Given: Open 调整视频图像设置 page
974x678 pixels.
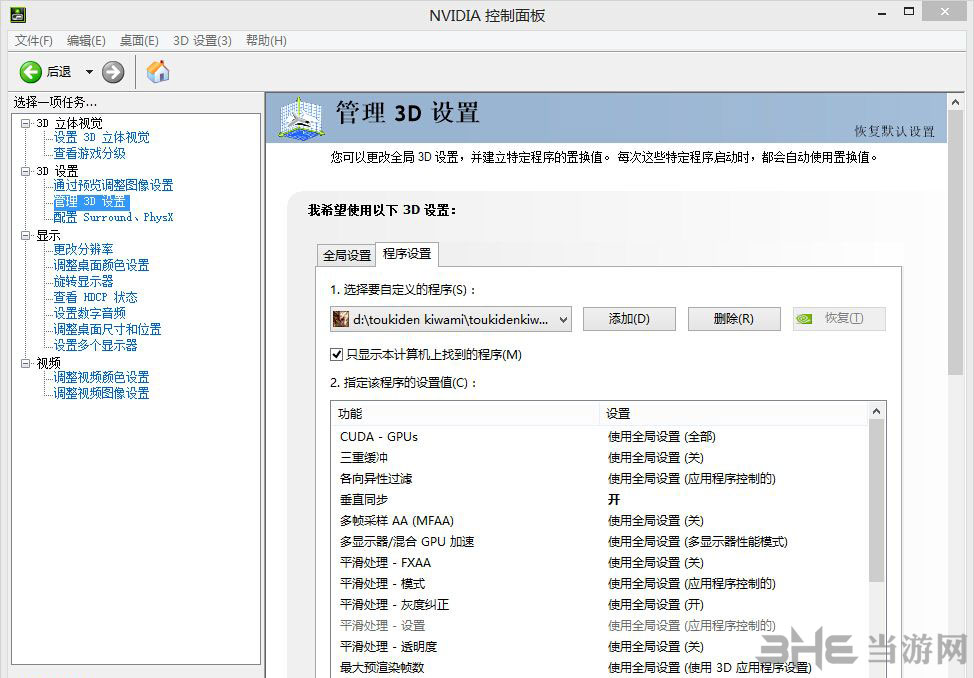Looking at the screenshot, I should [101, 393].
